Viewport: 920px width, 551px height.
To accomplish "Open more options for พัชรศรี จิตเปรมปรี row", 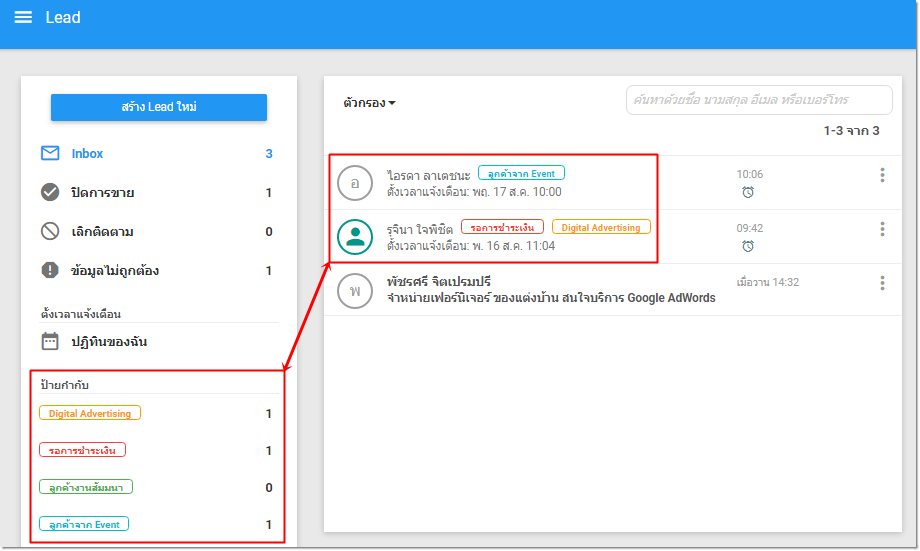I will (882, 283).
